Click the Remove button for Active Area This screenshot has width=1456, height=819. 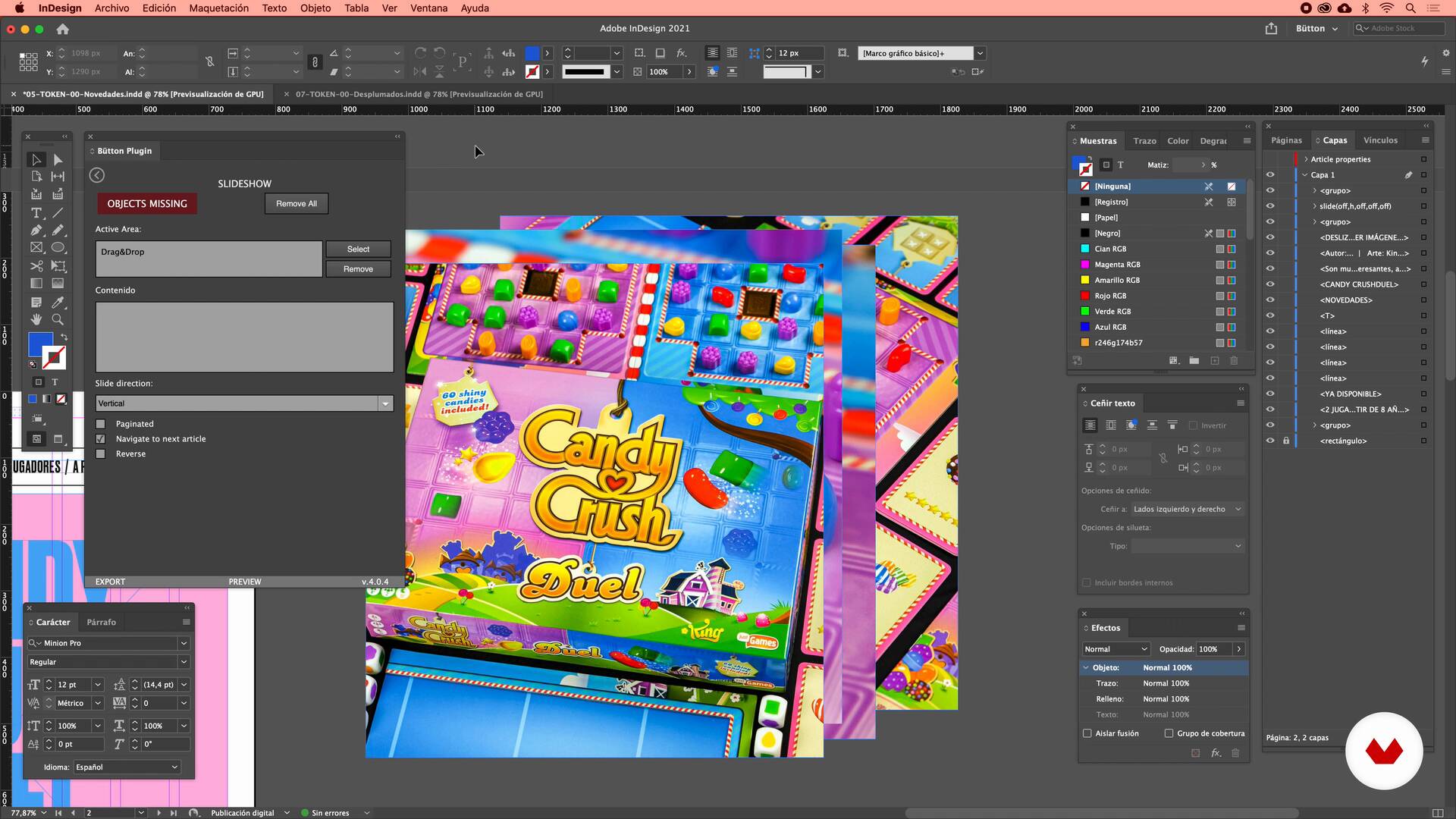(x=358, y=269)
